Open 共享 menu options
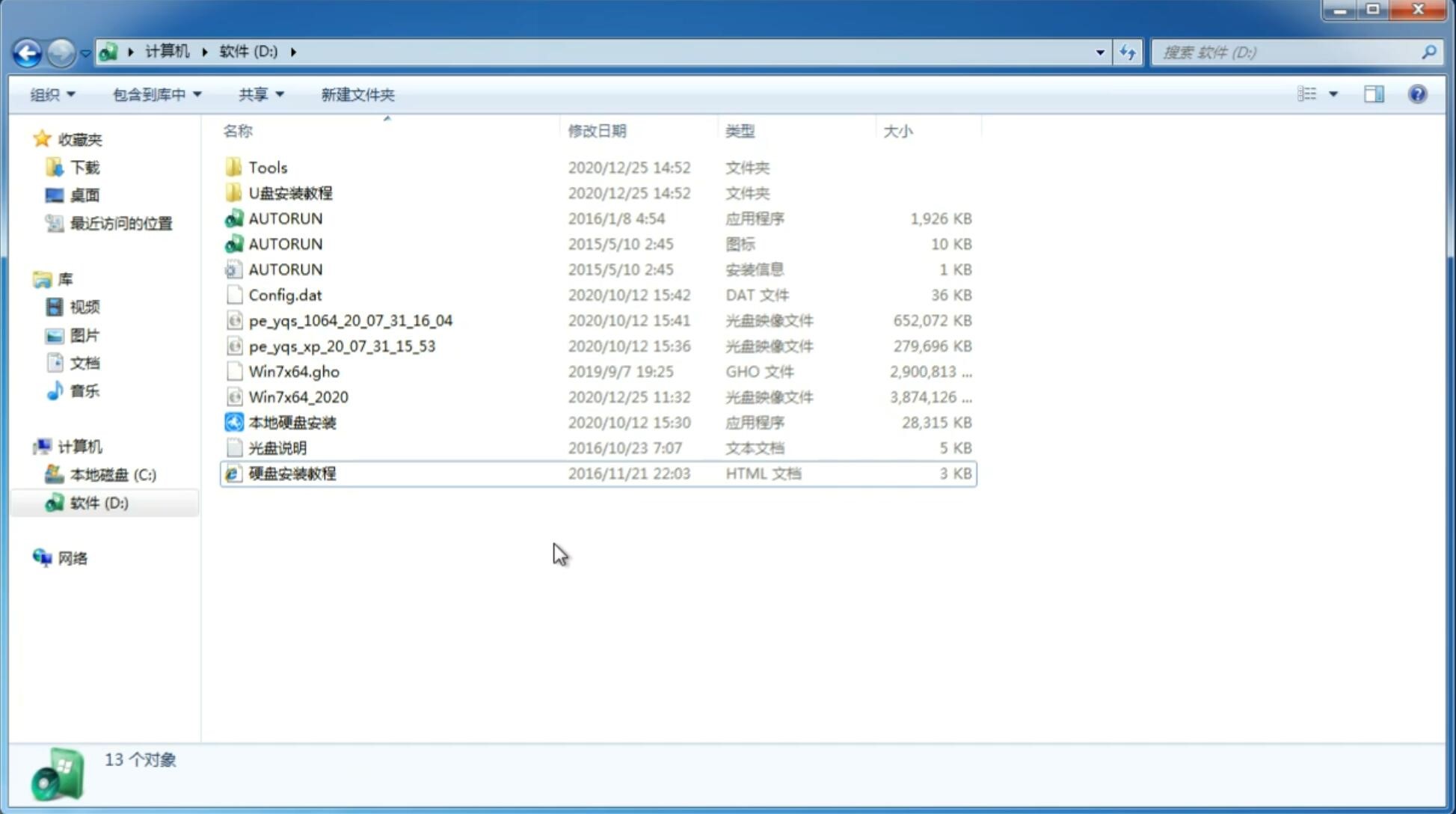This screenshot has width=1456, height=814. [258, 93]
